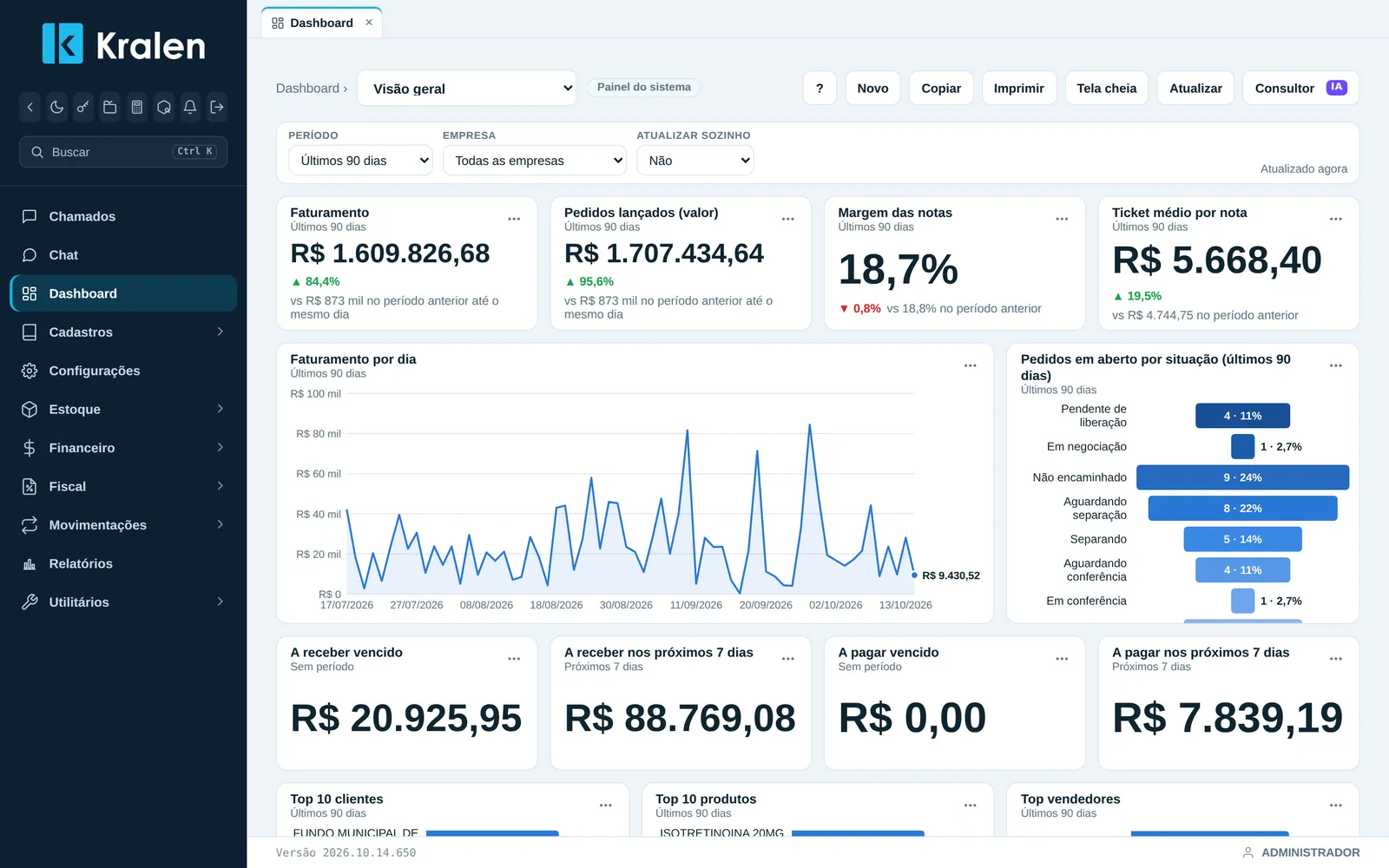Click the folder icon in the sidebar toolbar
1389x868 pixels.
click(110, 108)
